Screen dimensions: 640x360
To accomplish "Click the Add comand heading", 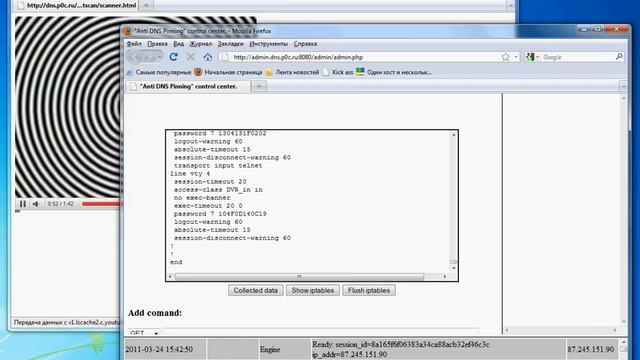I will click(x=155, y=313).
